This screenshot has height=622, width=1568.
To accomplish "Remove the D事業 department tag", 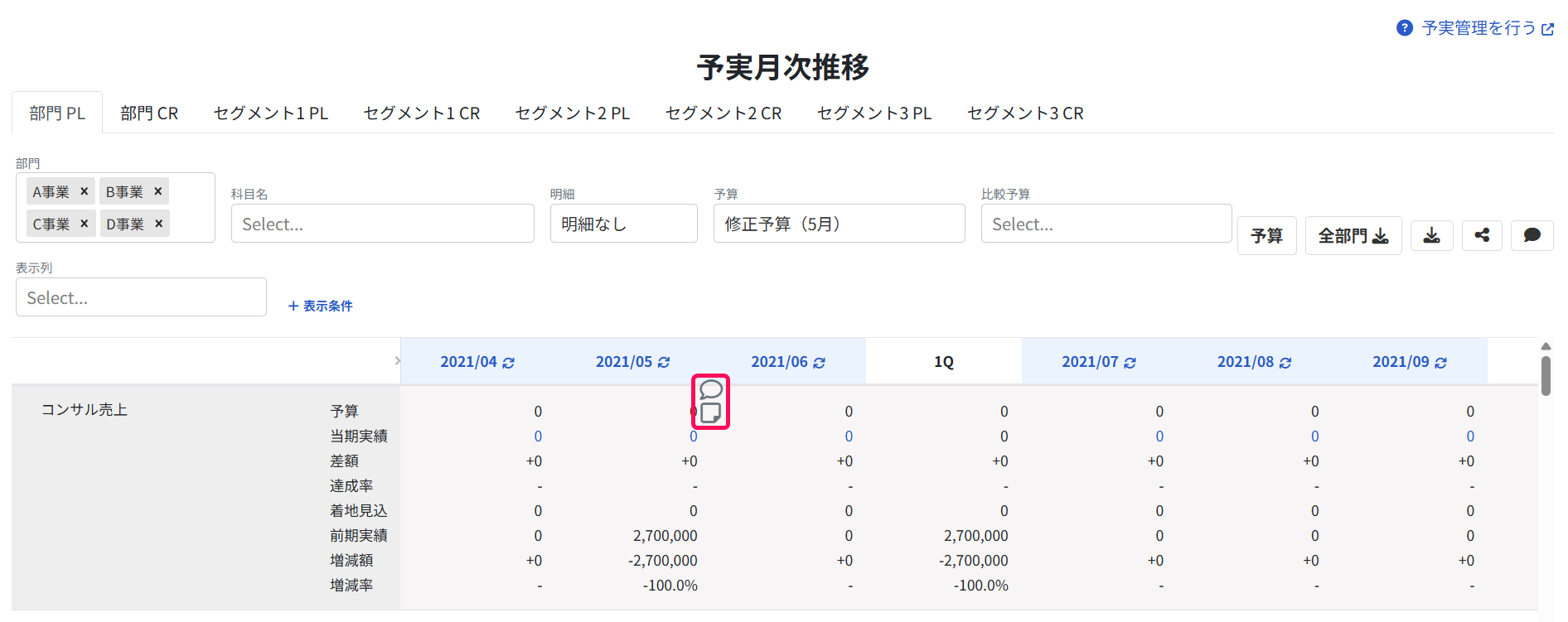I will 158,224.
